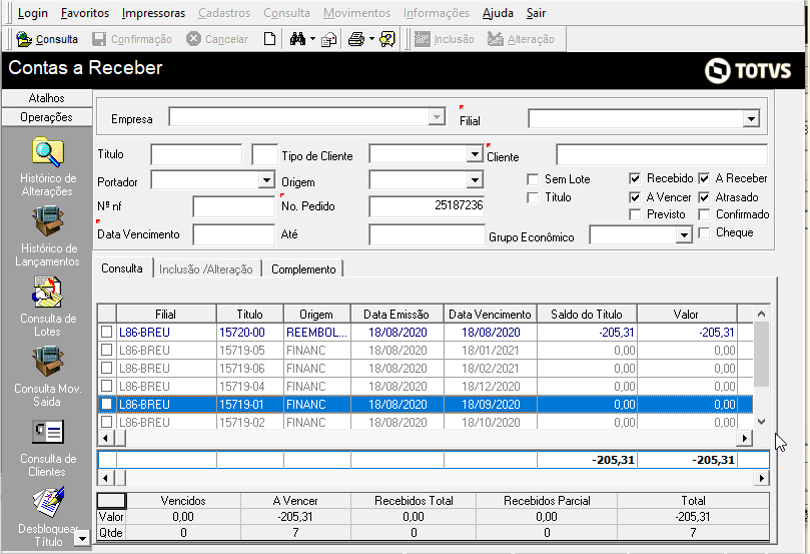The width and height of the screenshot is (810, 554).
Task: Open Histórico de Alterações shortcut
Action: (x=47, y=166)
